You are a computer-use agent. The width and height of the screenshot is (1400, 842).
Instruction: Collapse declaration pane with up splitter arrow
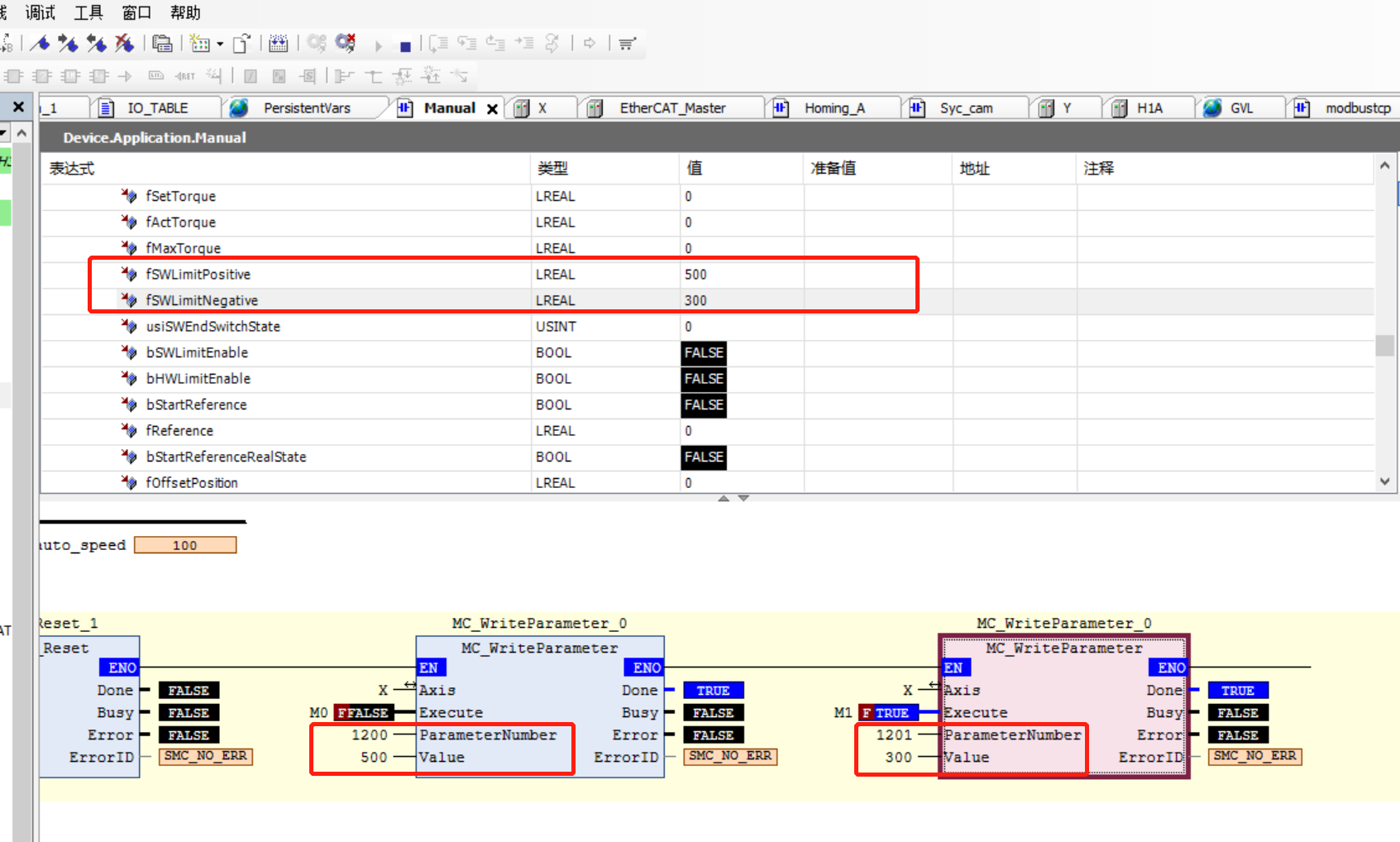[x=724, y=498]
